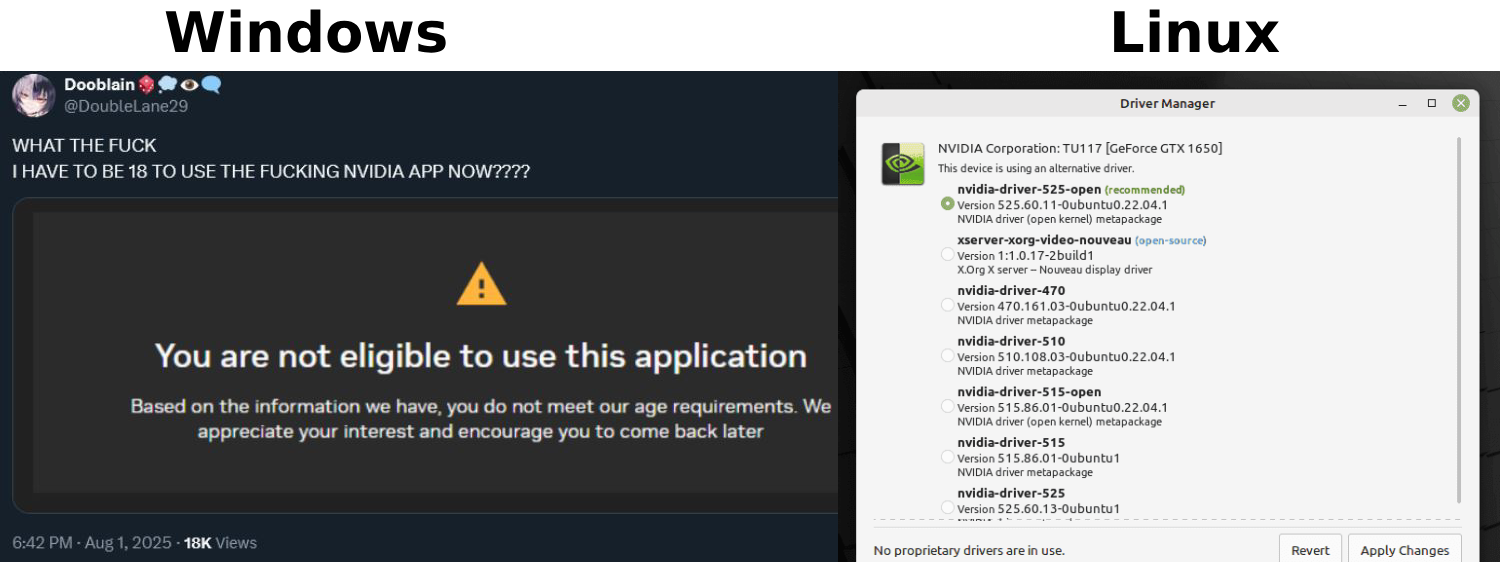Click the (open-source) label text
Screen dimensions: 1500x562
pyautogui.click(x=1171, y=240)
